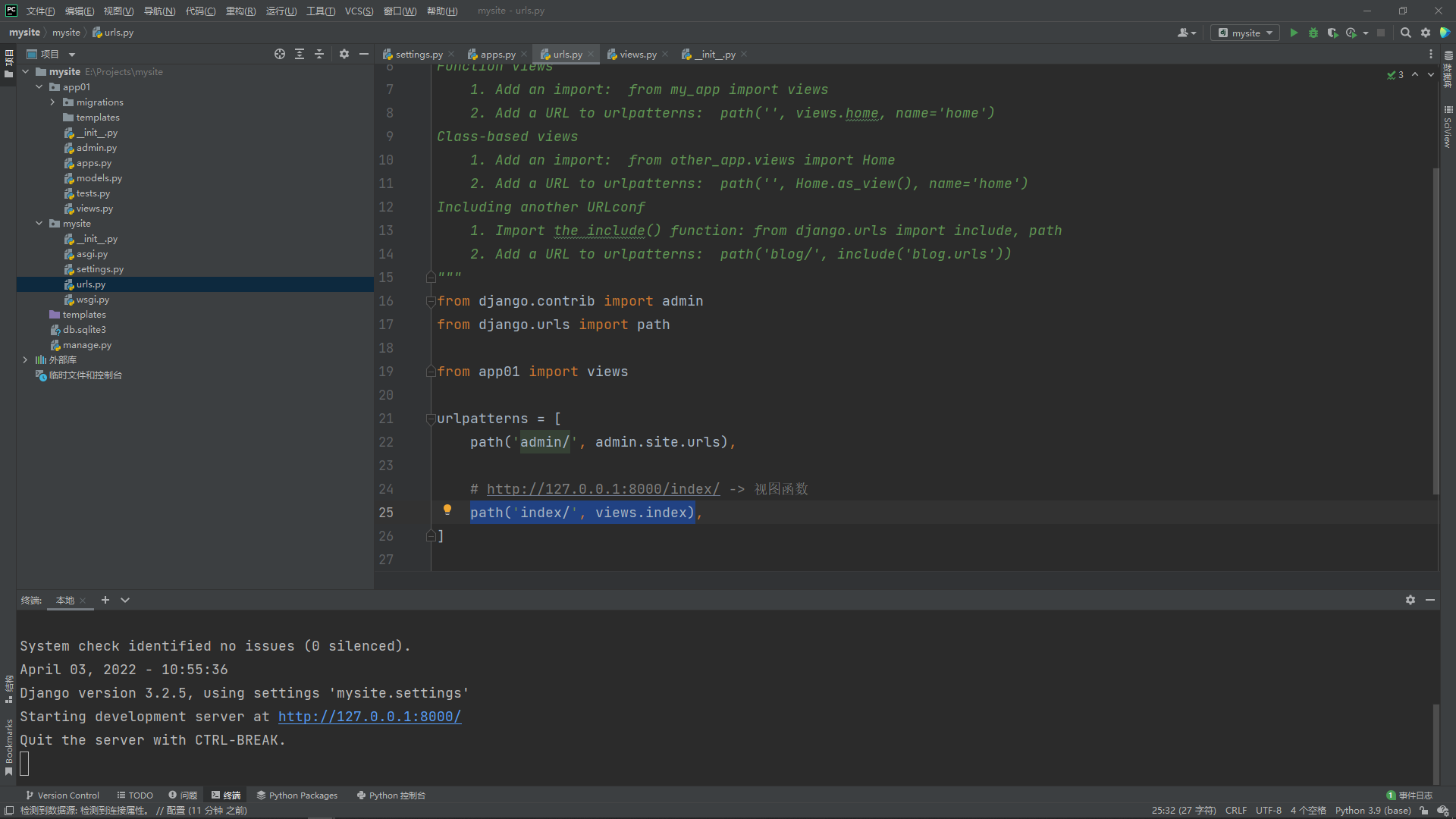Open Python Packages tool window
This screenshot has height=819, width=1456.
(x=297, y=795)
